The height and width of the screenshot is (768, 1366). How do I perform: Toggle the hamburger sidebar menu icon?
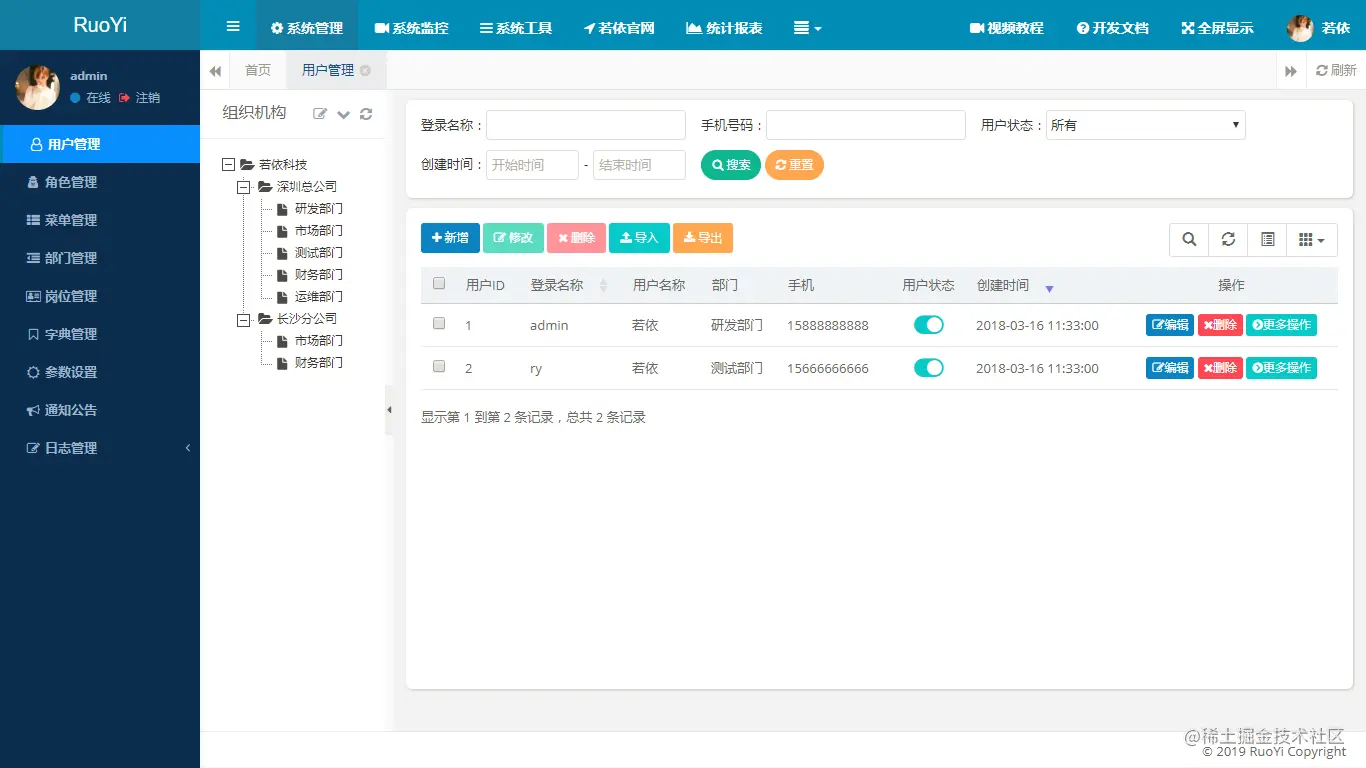[233, 27]
